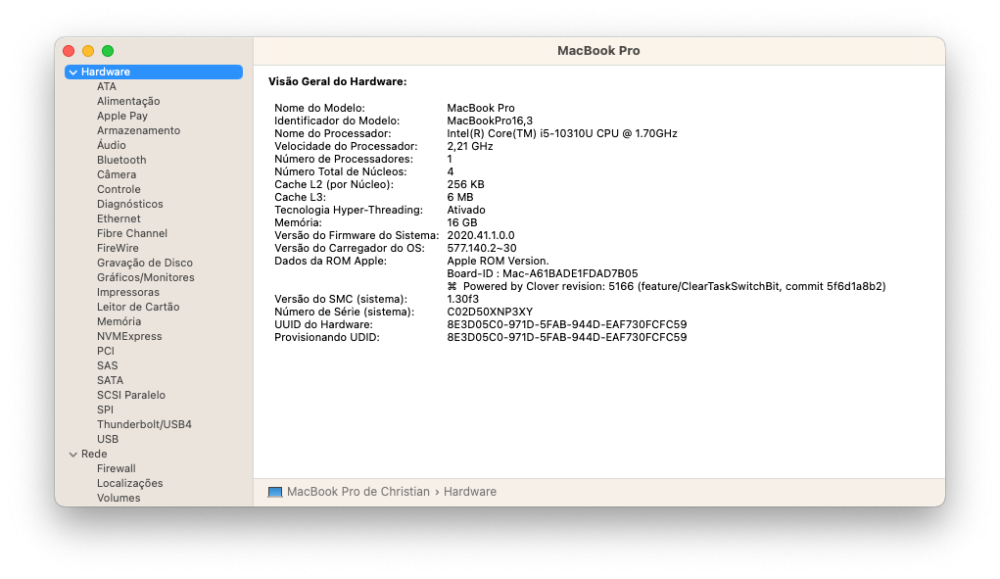Open Thunderbolt/USB4 hardware entry

pos(144,424)
